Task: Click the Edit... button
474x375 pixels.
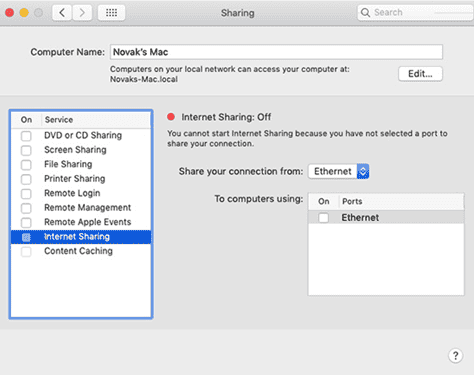Action: click(420, 74)
